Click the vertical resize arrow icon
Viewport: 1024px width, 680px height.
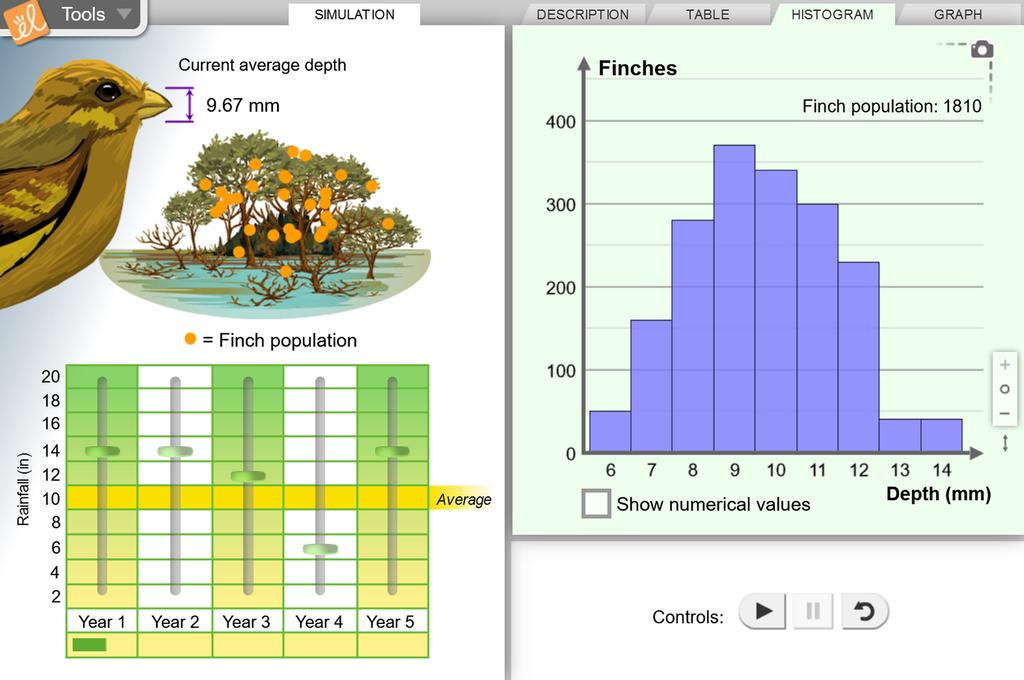(x=1005, y=443)
